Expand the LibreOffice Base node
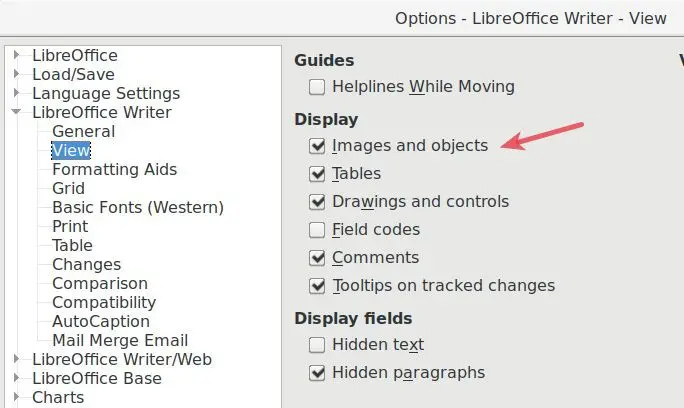 tap(17, 379)
